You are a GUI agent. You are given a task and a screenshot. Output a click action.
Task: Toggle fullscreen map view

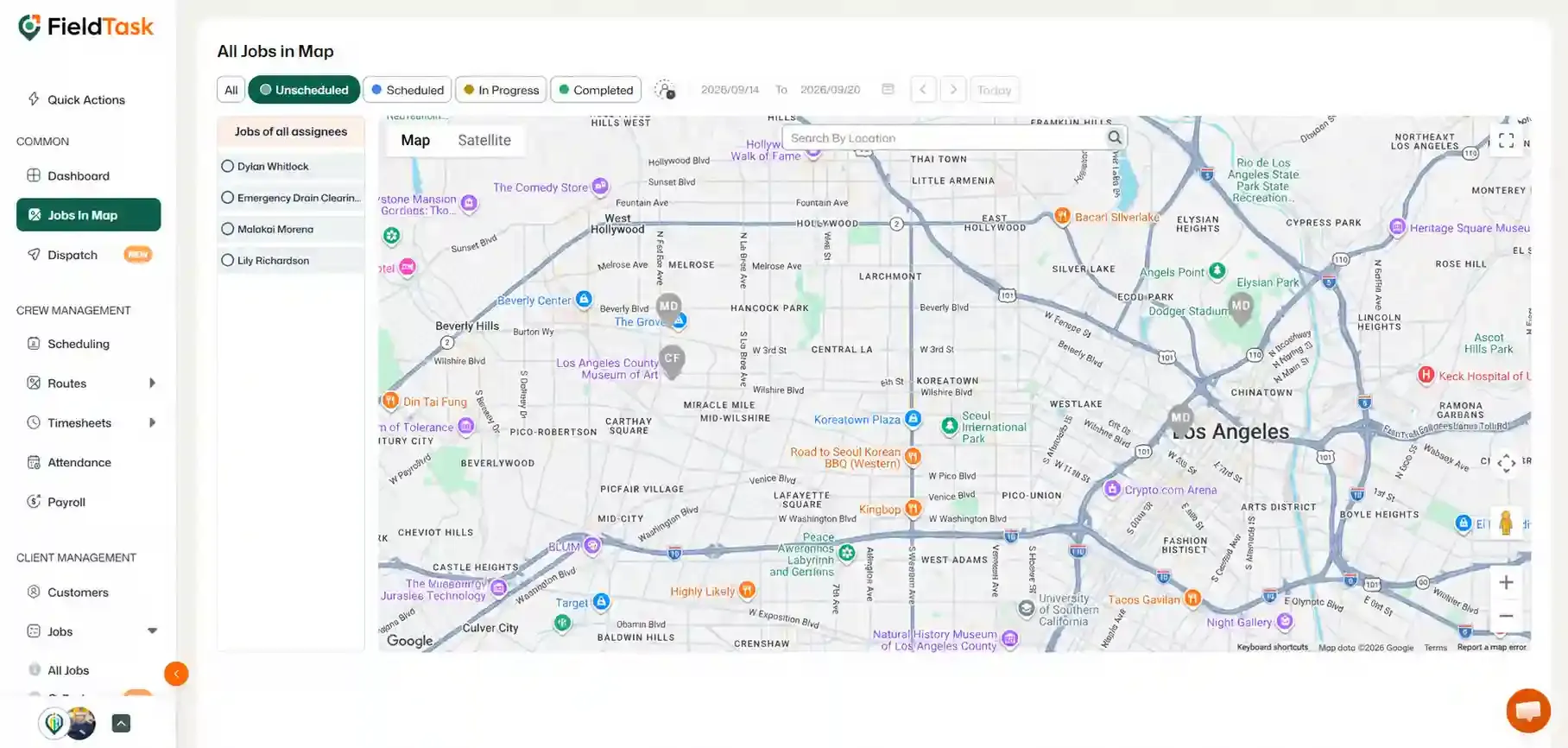pos(1506,140)
